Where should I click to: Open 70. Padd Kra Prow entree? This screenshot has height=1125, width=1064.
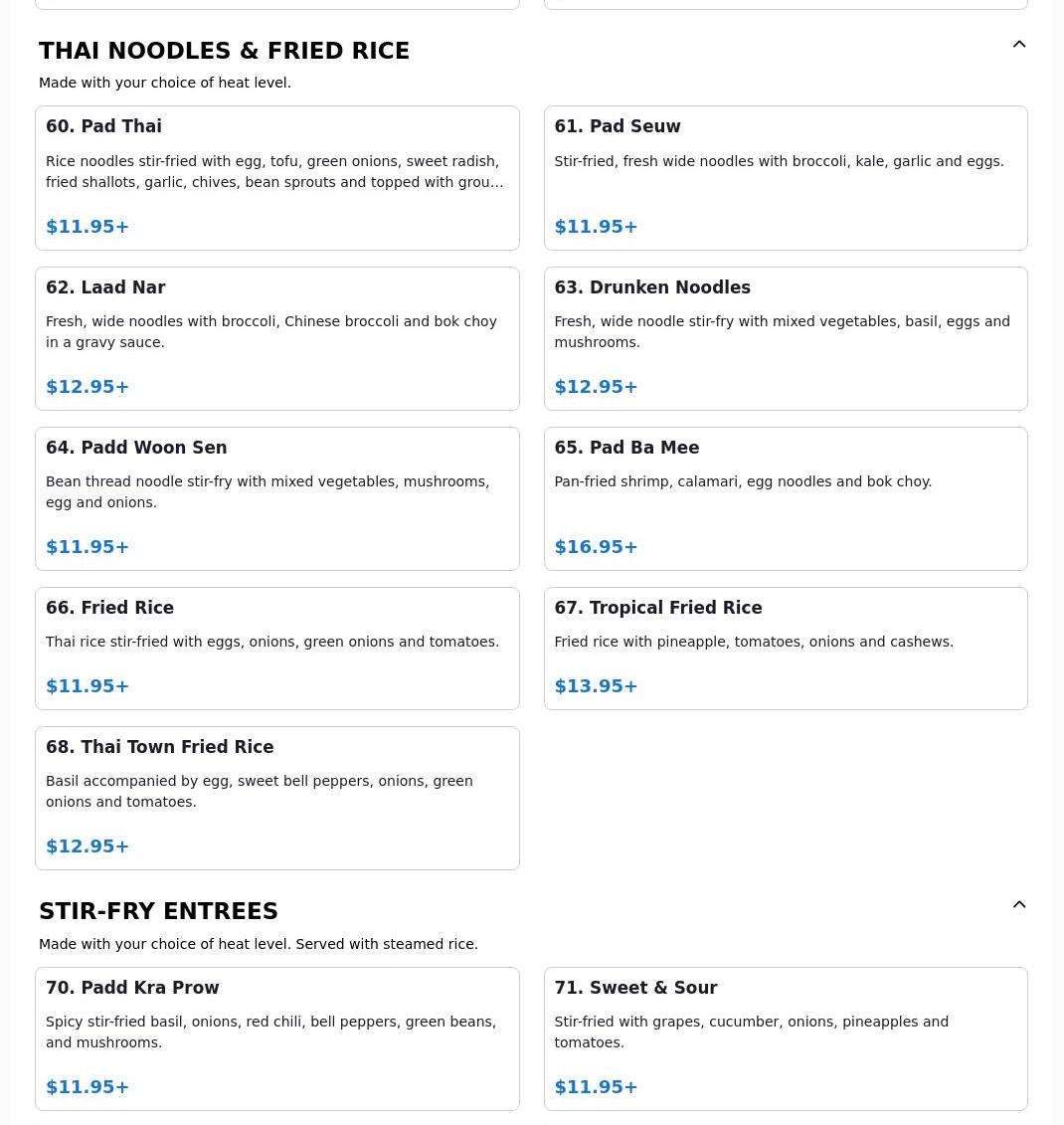click(x=276, y=1038)
